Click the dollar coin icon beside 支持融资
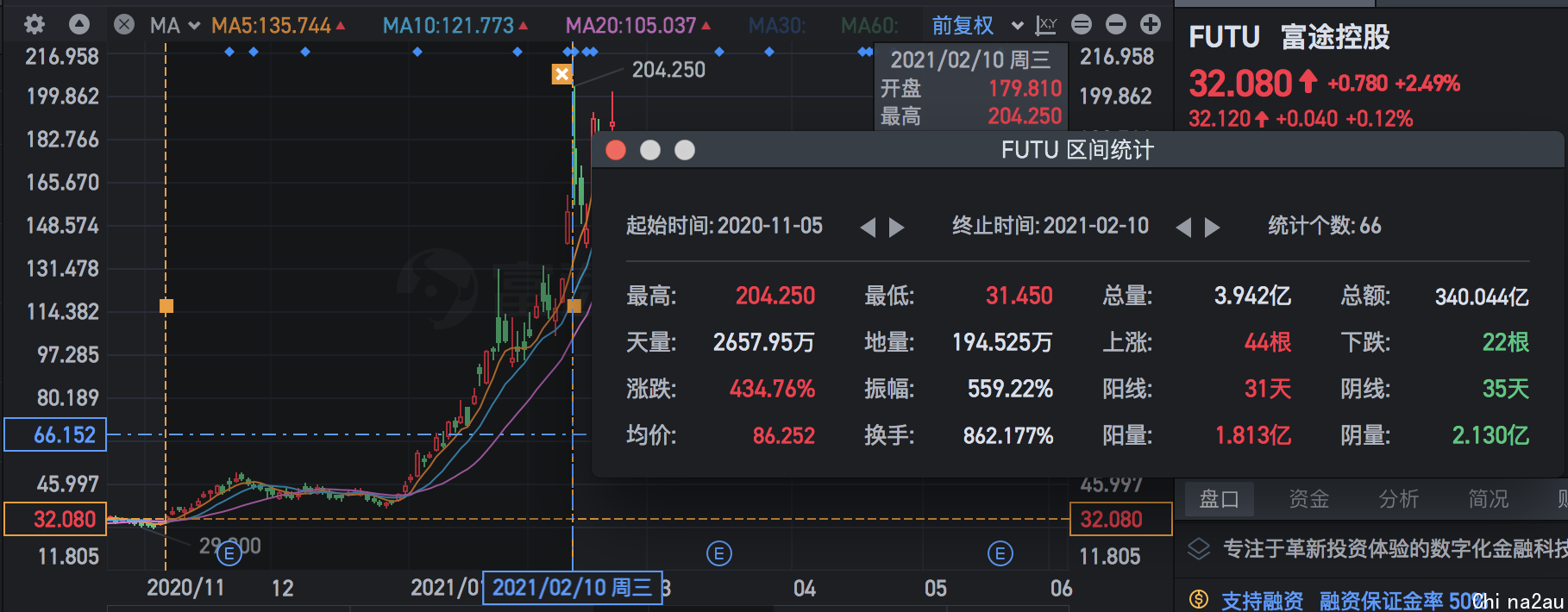Image resolution: width=1568 pixels, height=612 pixels. click(1199, 600)
